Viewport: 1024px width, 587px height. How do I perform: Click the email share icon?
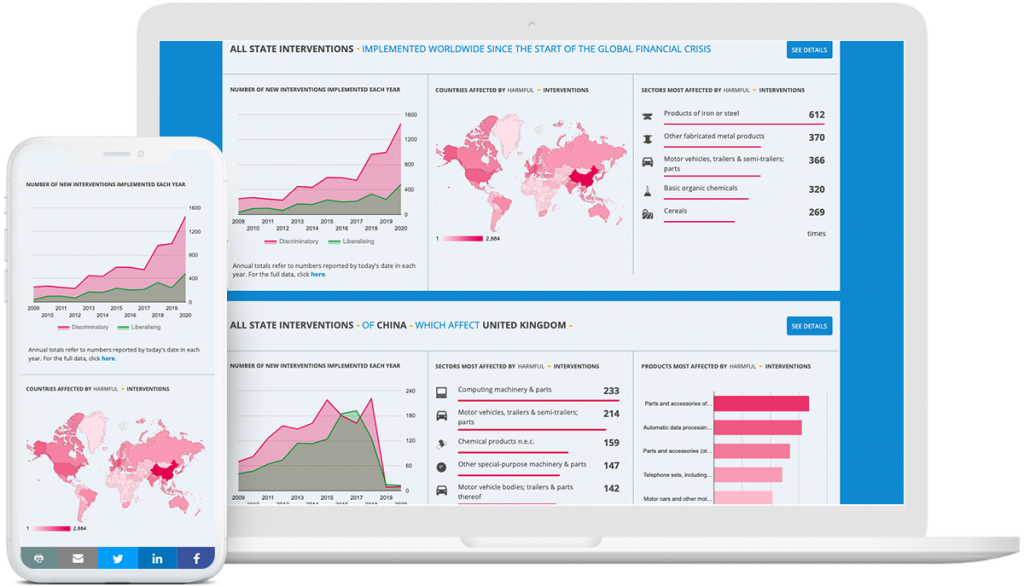78,558
